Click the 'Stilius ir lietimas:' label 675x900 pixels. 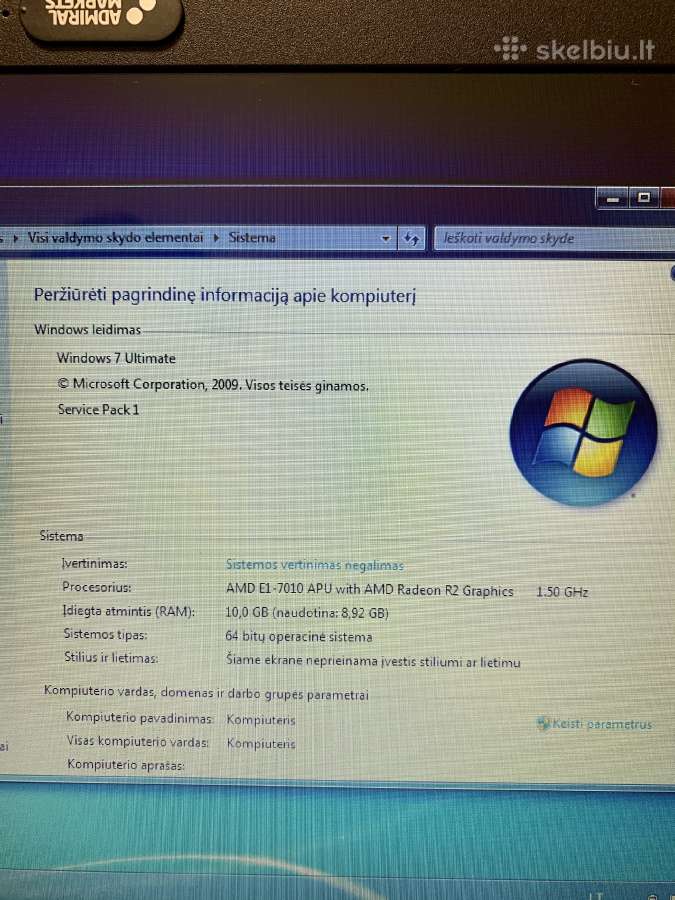click(x=111, y=658)
